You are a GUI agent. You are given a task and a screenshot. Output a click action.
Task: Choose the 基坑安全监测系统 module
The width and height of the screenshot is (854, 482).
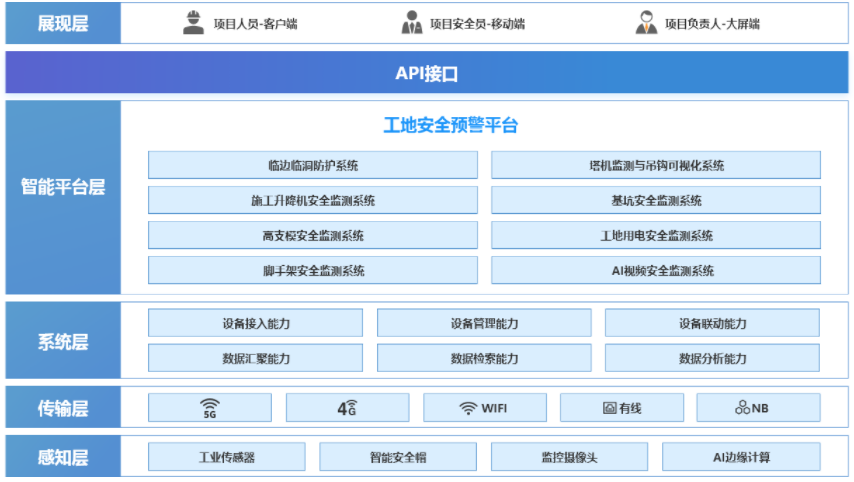point(656,200)
